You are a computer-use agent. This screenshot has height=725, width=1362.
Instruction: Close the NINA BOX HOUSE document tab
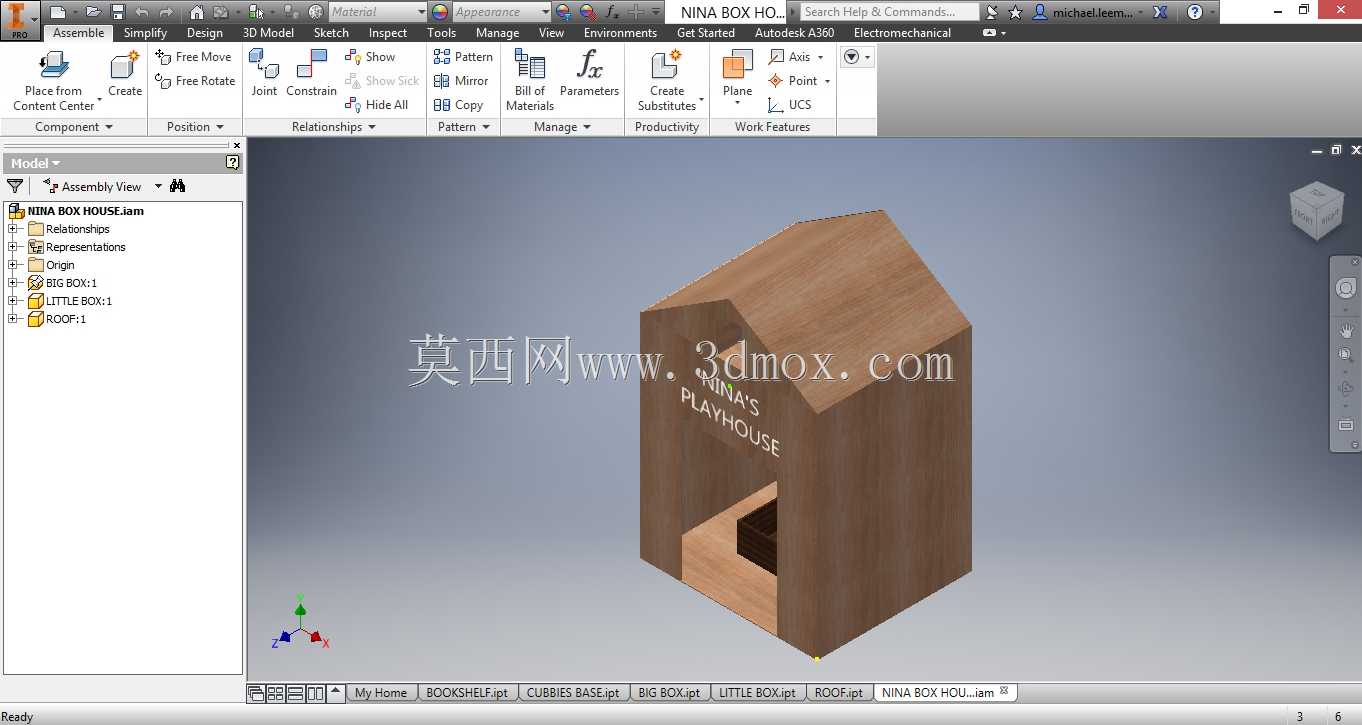(x=1005, y=691)
